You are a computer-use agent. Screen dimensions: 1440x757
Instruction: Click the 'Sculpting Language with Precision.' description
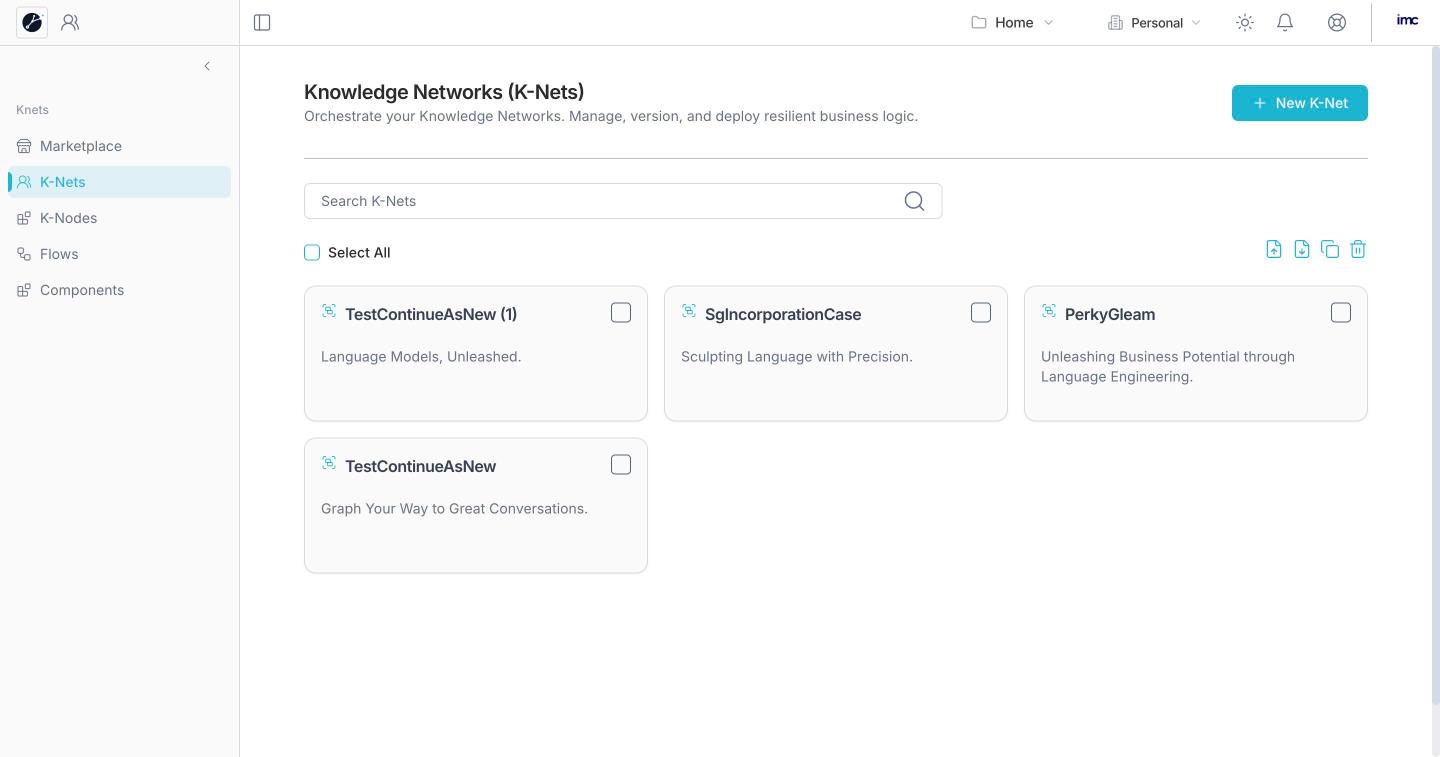[x=797, y=357]
